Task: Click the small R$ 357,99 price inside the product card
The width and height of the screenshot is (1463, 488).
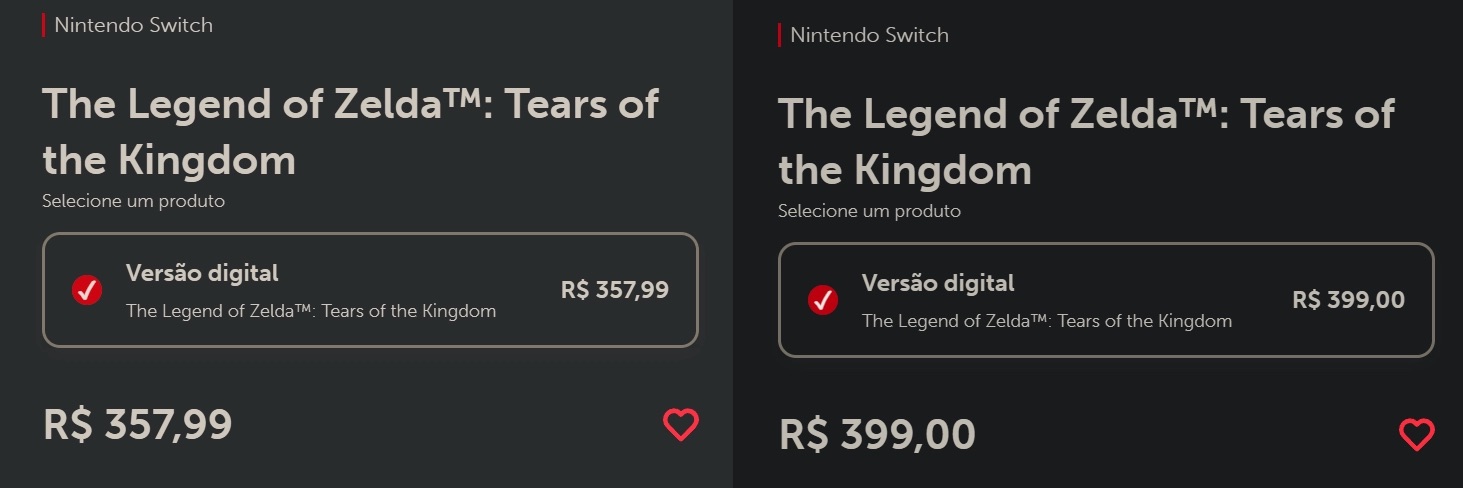Action: click(x=615, y=290)
